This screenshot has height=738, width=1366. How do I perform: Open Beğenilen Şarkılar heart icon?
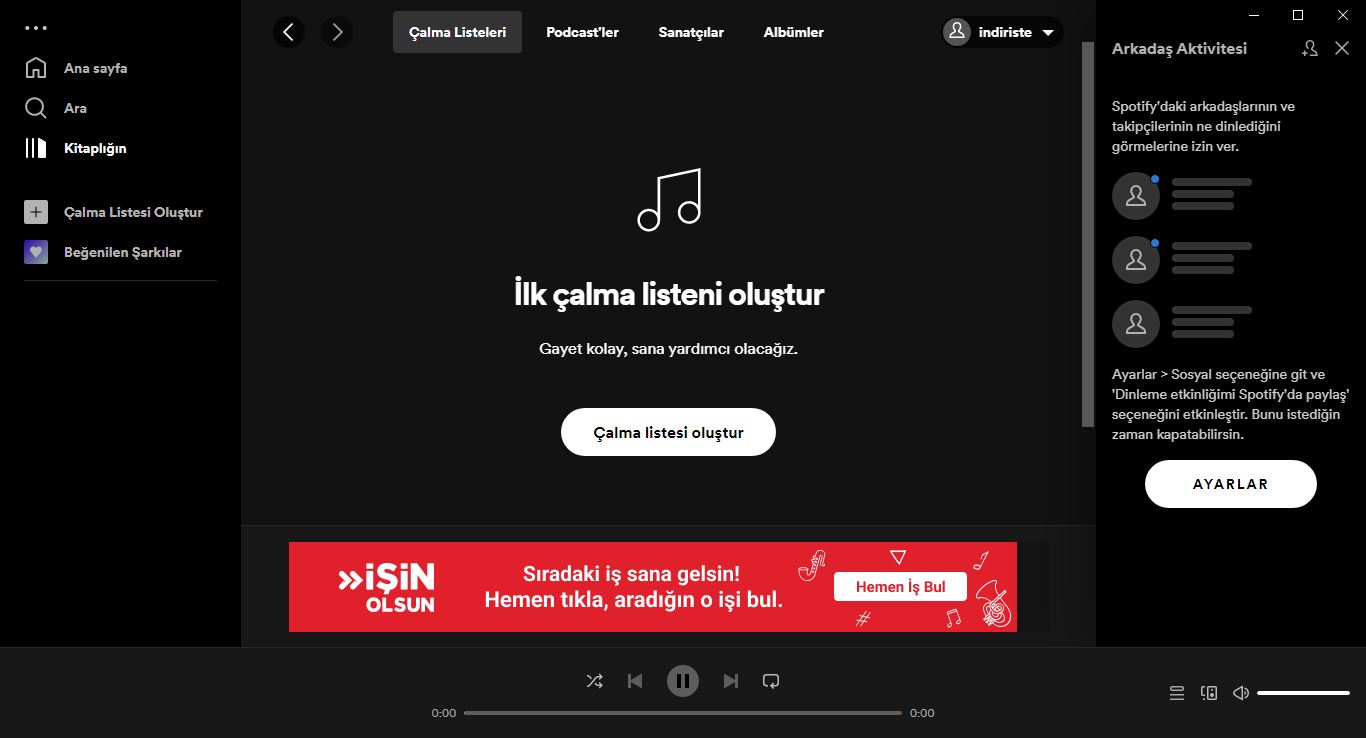(36, 252)
